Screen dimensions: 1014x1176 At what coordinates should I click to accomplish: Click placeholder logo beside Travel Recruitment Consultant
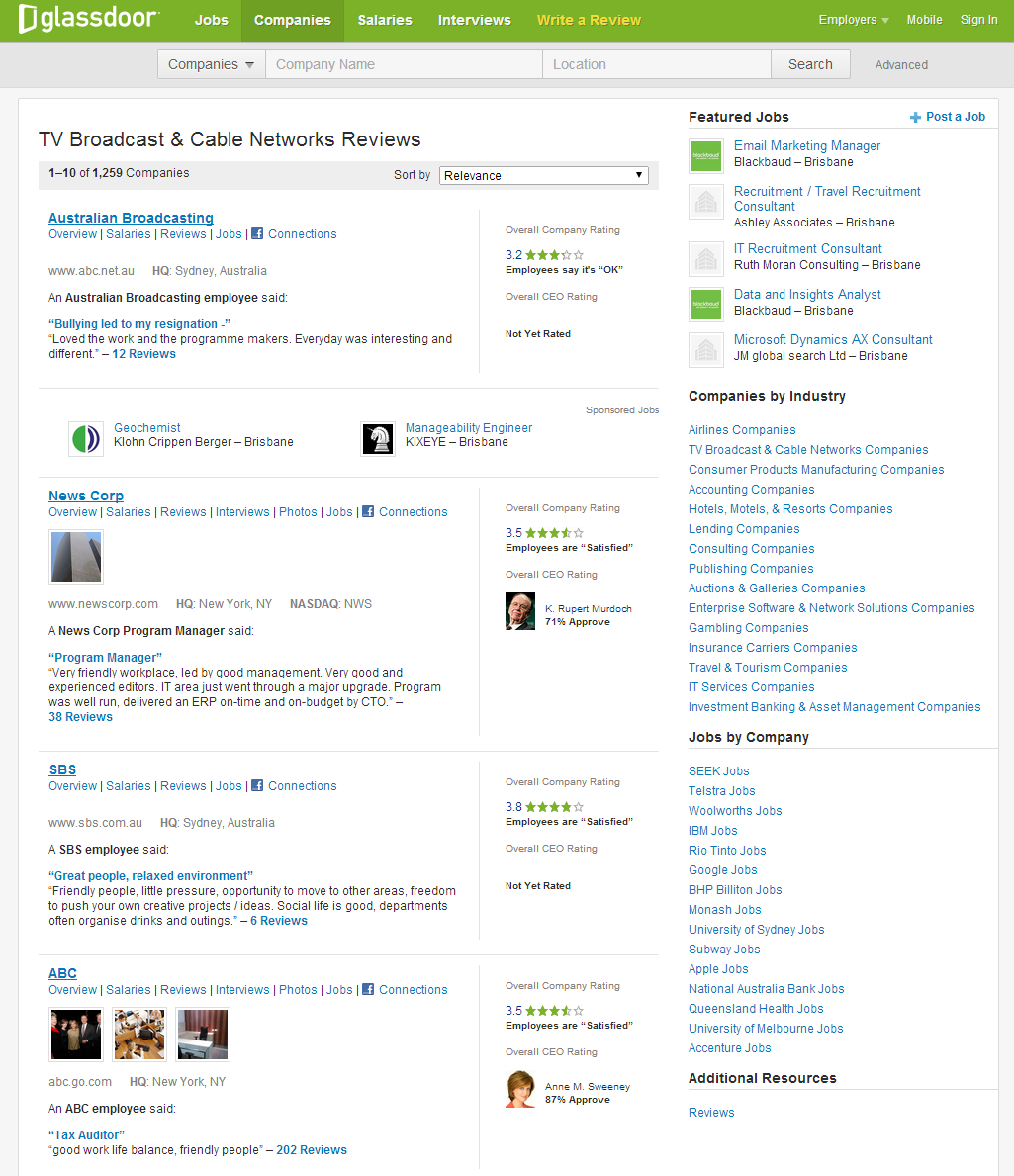[x=706, y=202]
